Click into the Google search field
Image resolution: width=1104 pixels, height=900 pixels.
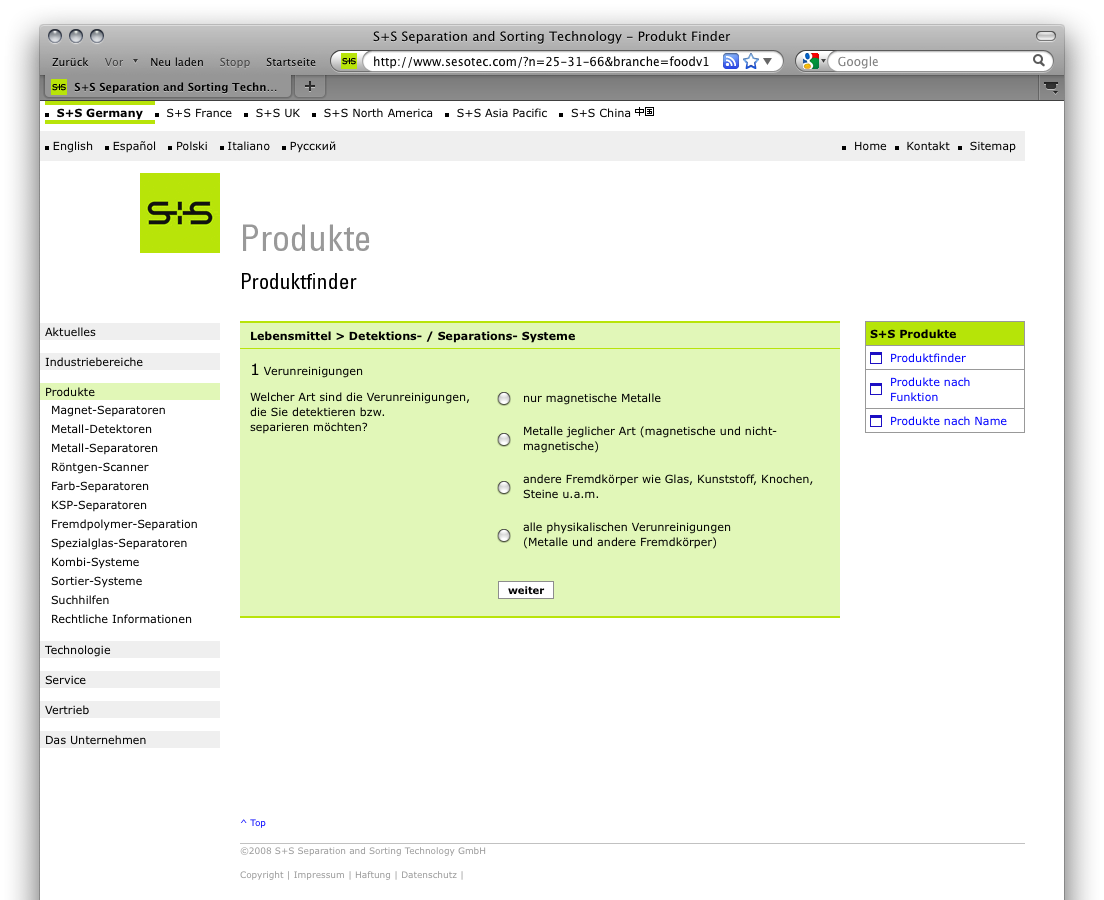[x=930, y=61]
